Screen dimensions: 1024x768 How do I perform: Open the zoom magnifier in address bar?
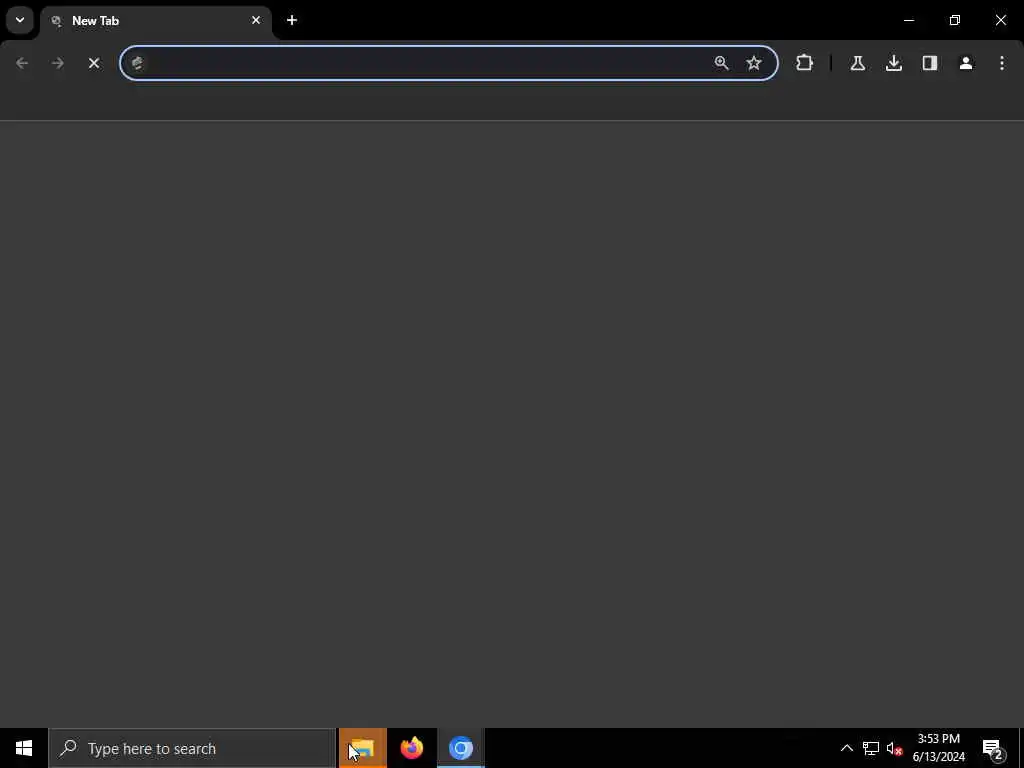tap(721, 63)
